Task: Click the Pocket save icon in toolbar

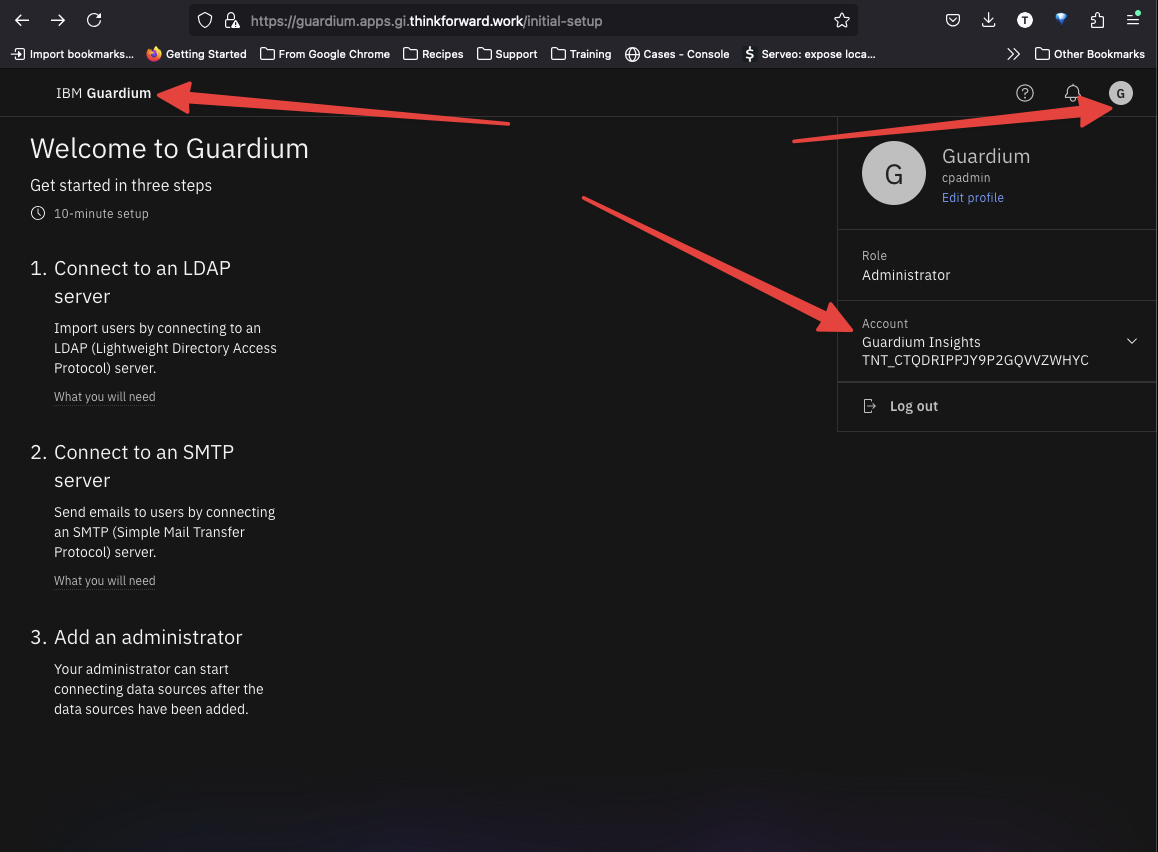Action: (953, 20)
